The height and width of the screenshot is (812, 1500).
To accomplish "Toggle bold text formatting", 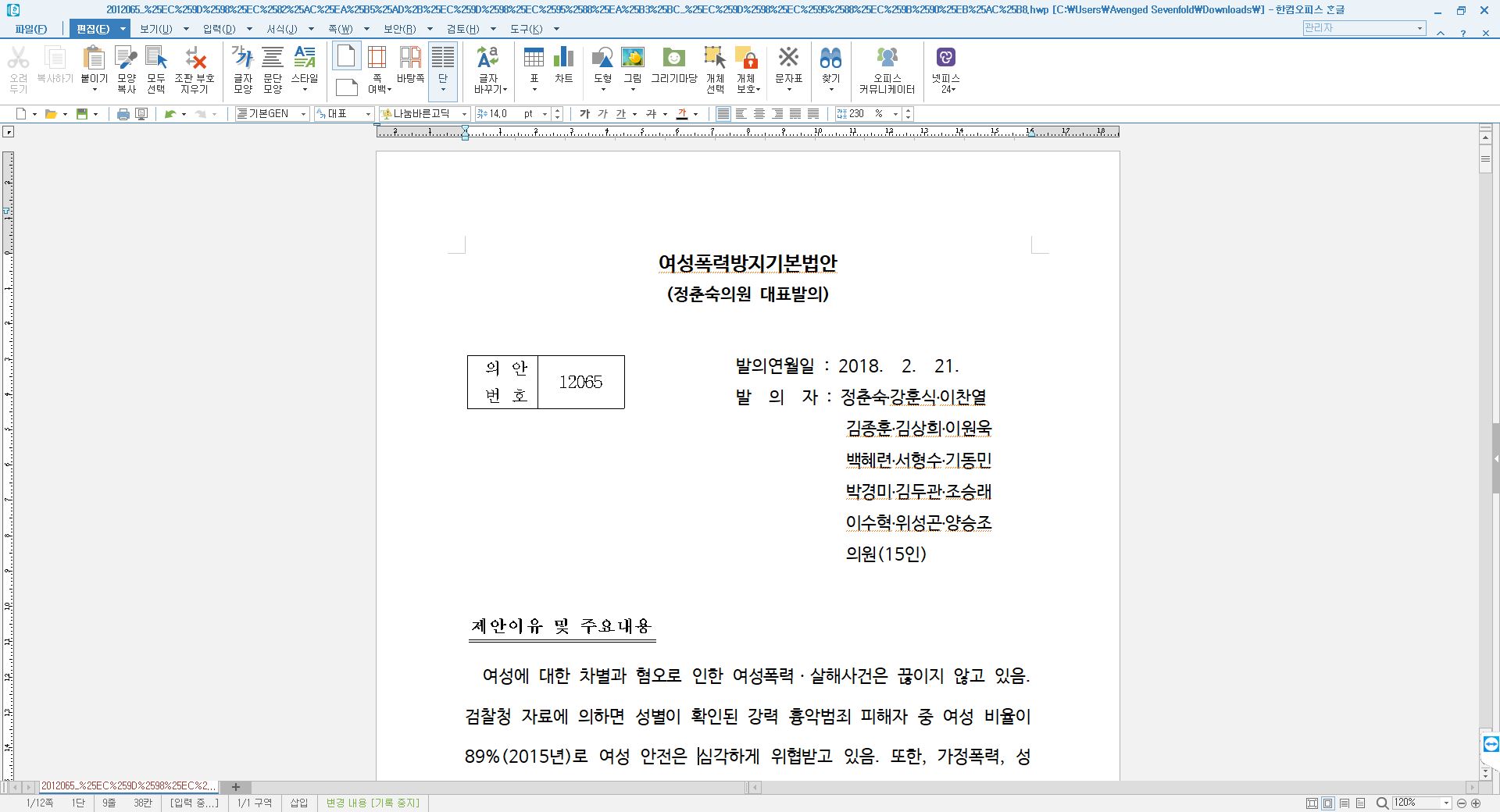I will click(584, 114).
